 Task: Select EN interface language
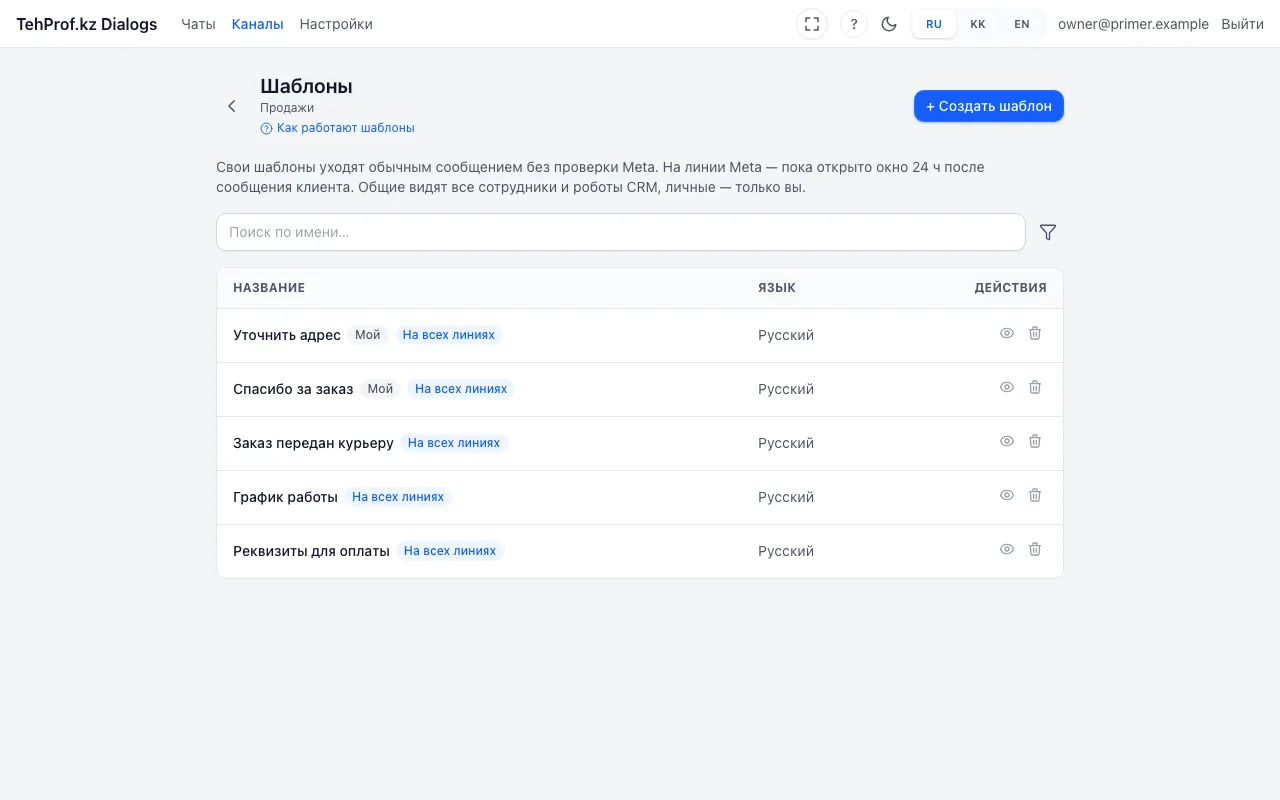coord(1022,24)
